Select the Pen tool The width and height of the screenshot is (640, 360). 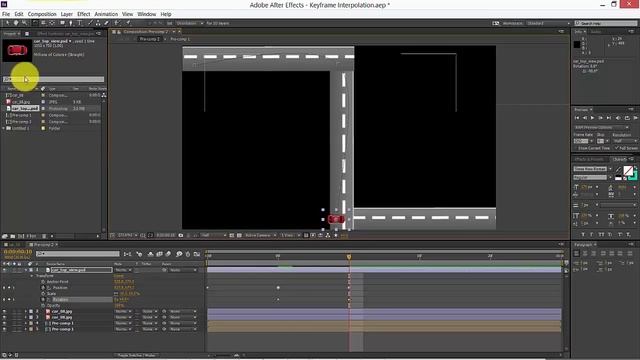pyautogui.click(x=71, y=23)
